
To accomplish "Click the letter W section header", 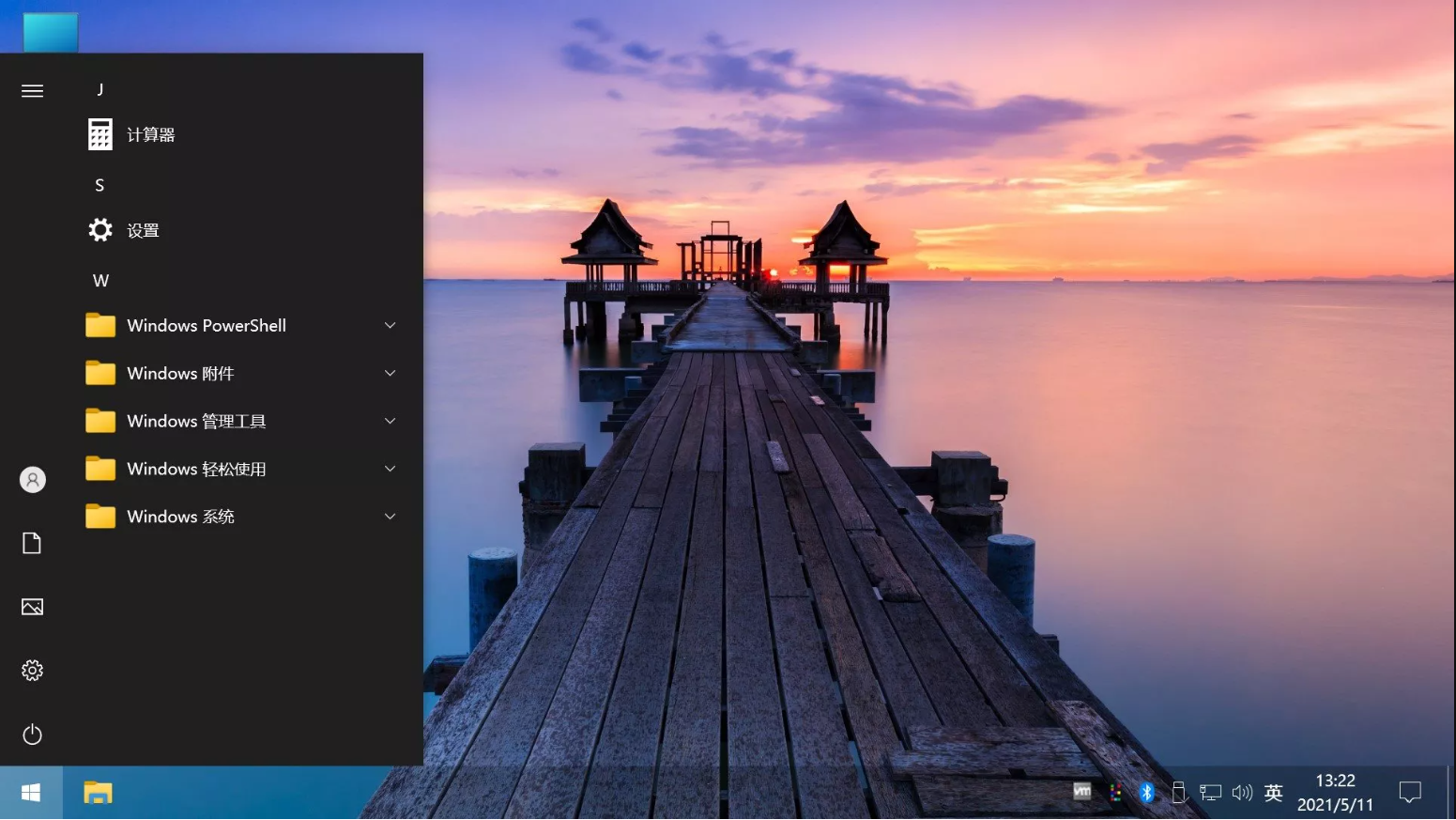I will pos(100,281).
